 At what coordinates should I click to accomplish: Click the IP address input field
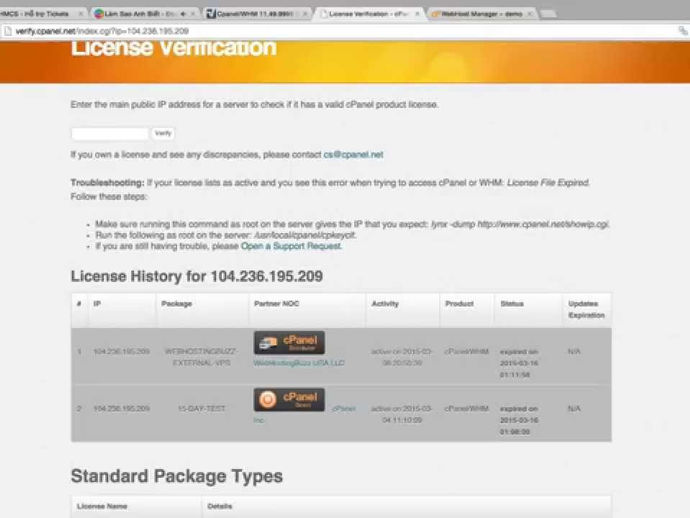[x=110, y=133]
